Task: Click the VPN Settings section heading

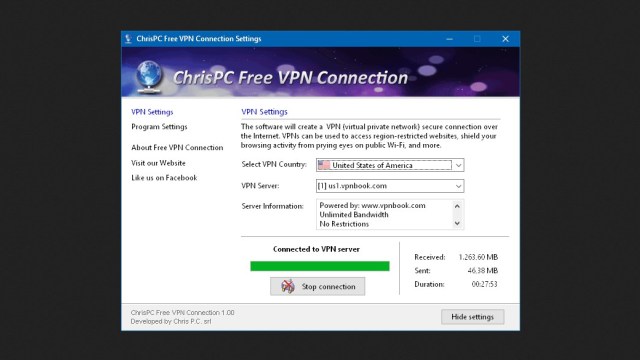Action: coord(264,112)
